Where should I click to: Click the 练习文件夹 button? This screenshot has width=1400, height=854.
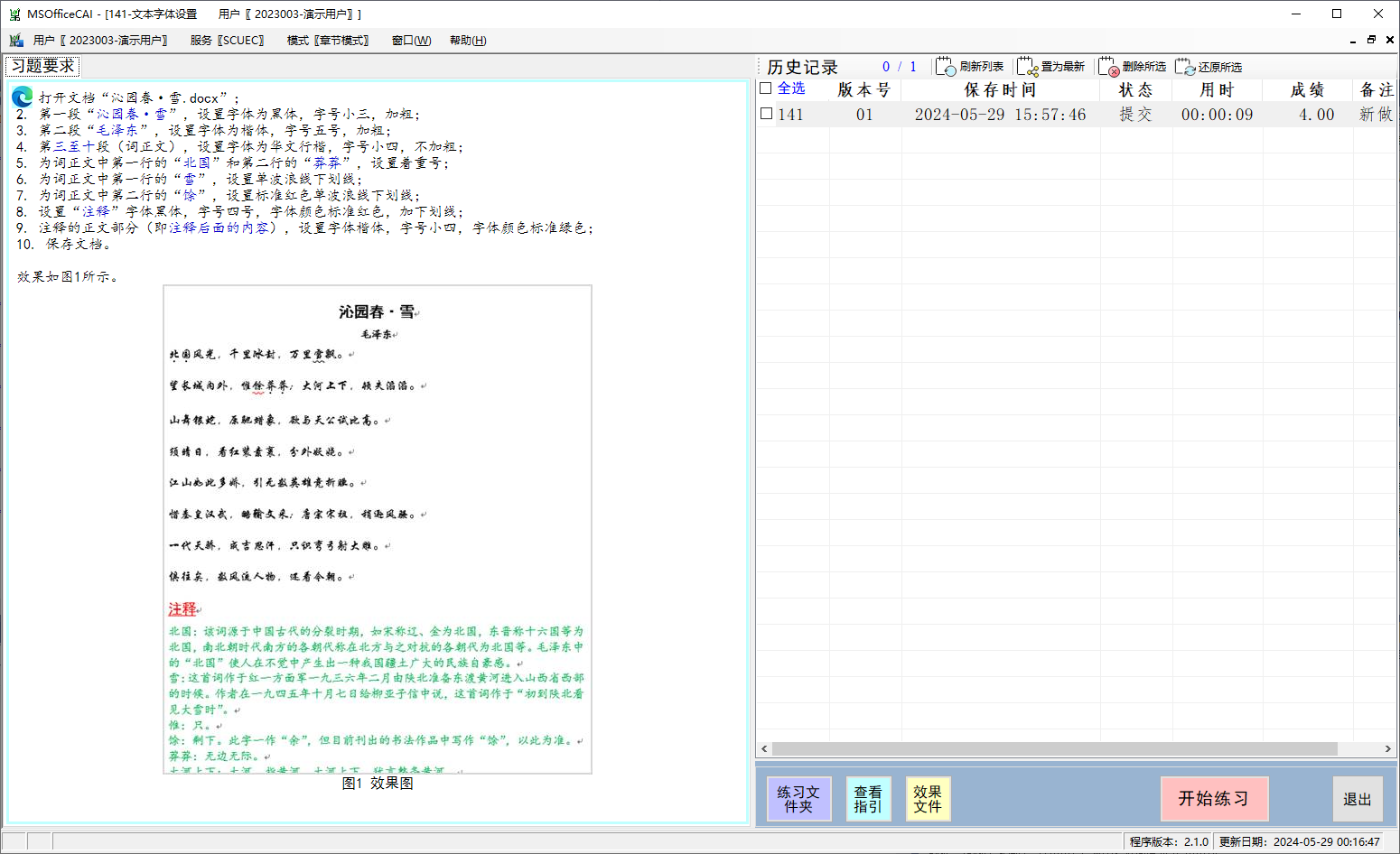(x=798, y=799)
